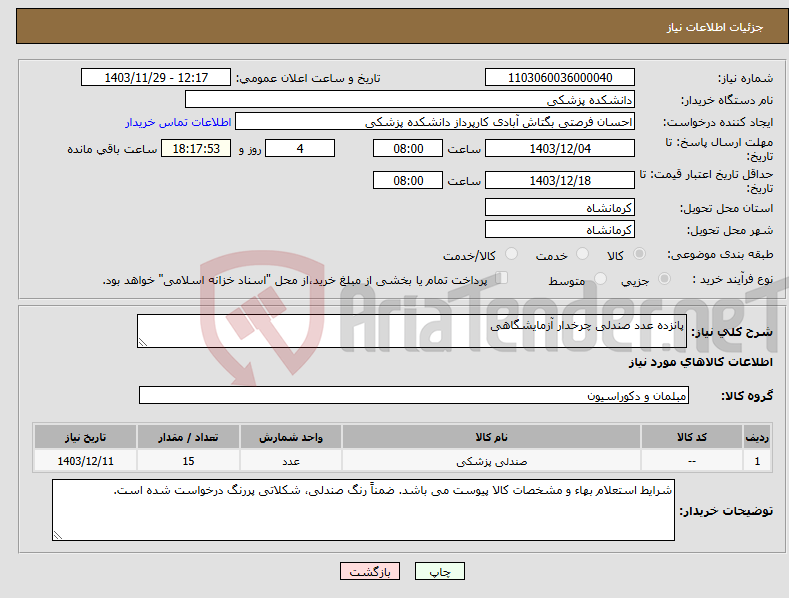Viewport: 789px width, 598px height.
Task: Click the واحد شمارش column header
Action: 291,437
